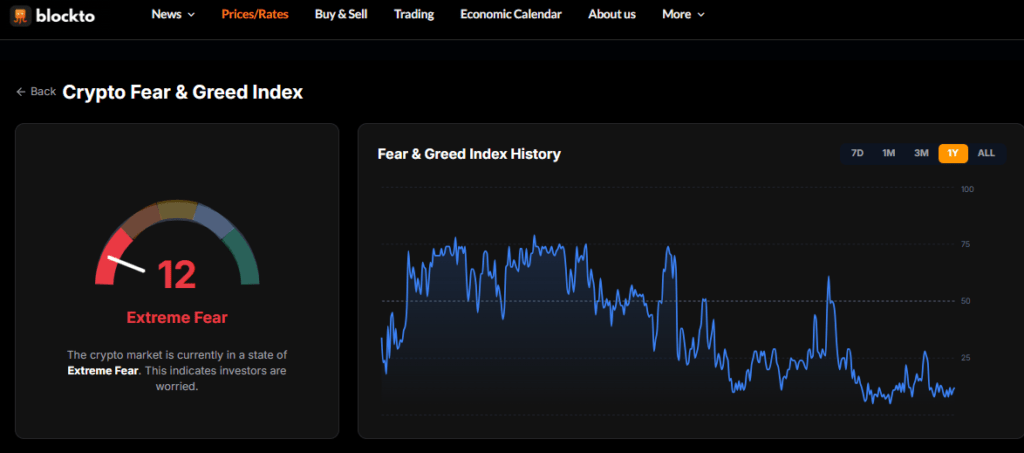Screen dimensions: 1024x453
Task: Click the green gauge segment
Action: (x=243, y=257)
